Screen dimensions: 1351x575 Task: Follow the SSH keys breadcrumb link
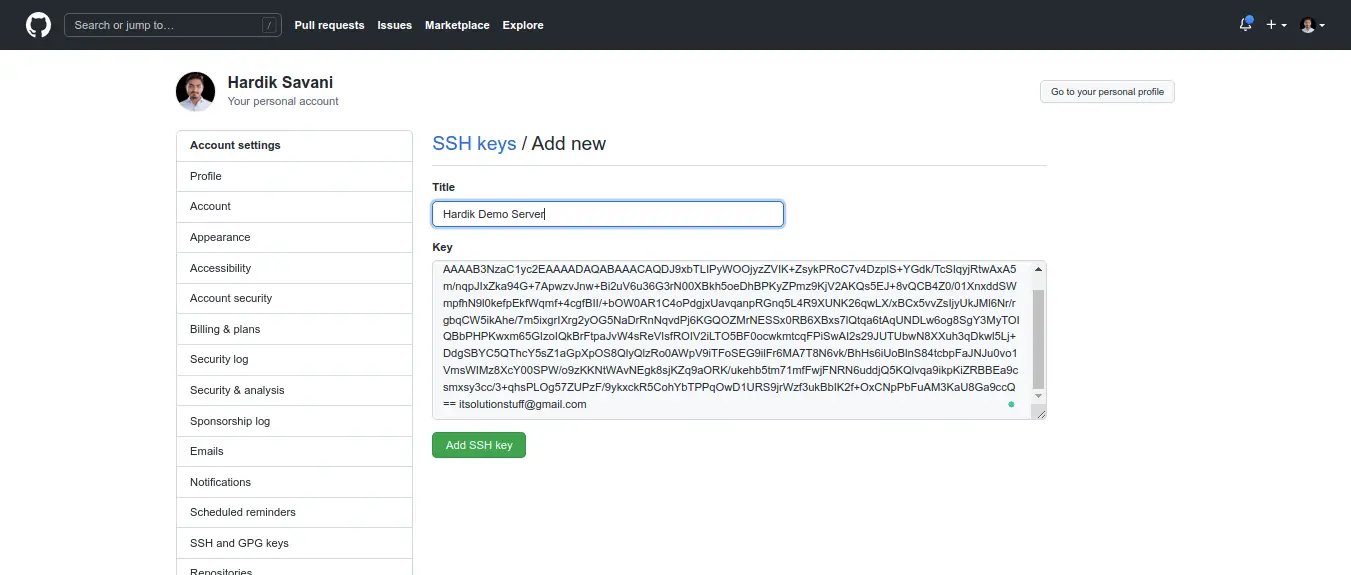(474, 143)
